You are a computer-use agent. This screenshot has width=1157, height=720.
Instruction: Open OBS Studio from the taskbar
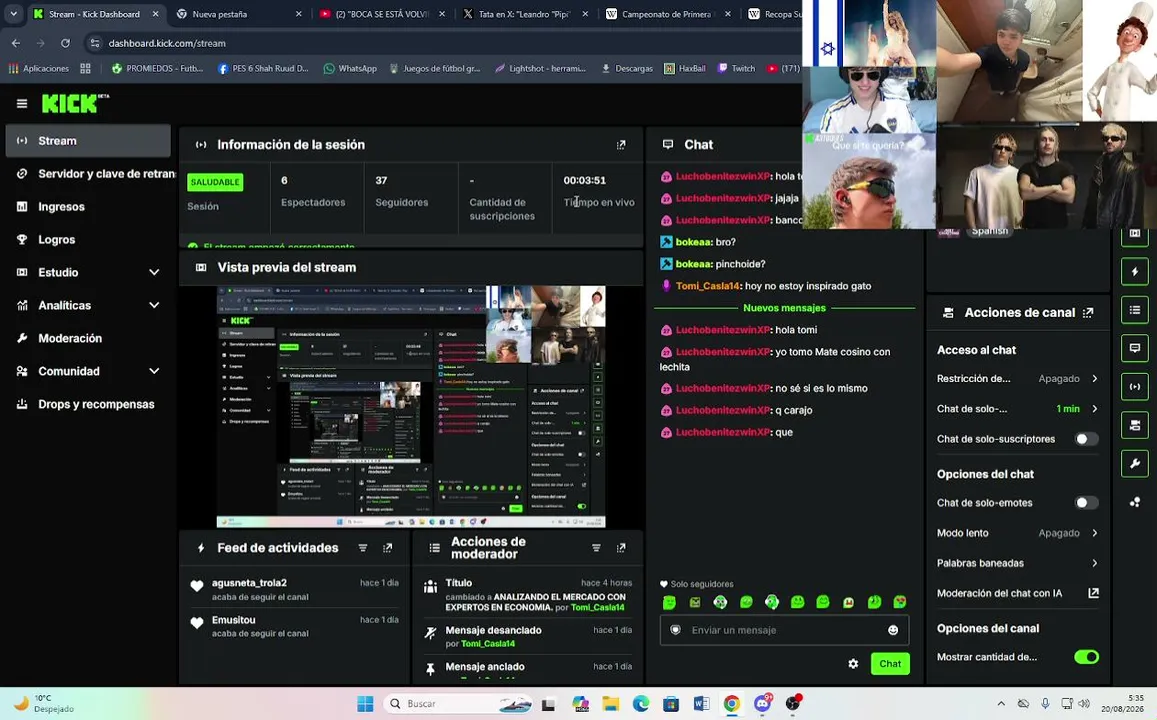click(x=793, y=704)
